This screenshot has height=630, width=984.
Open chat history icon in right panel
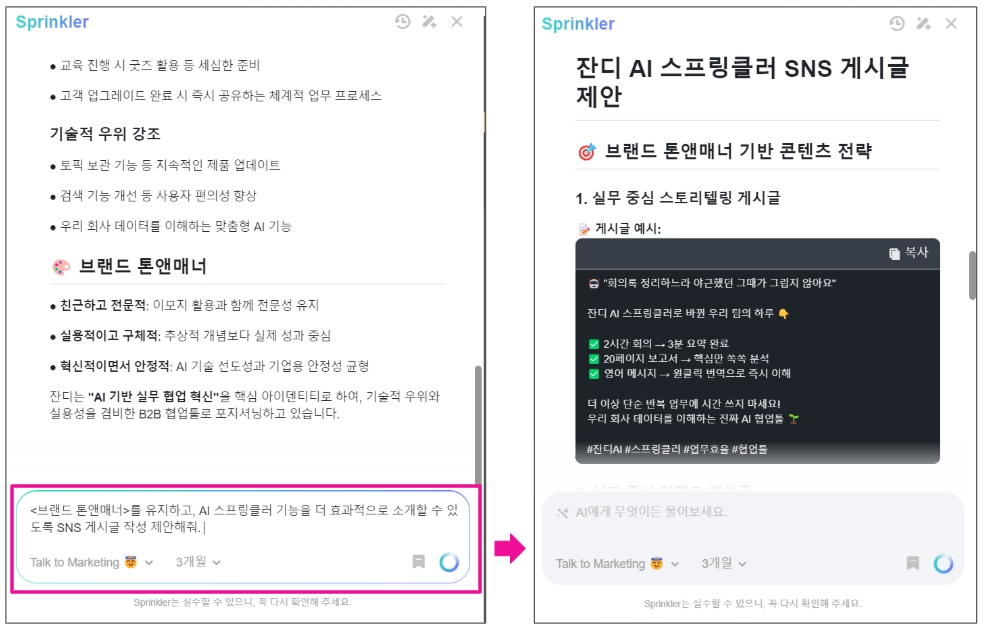(x=897, y=24)
